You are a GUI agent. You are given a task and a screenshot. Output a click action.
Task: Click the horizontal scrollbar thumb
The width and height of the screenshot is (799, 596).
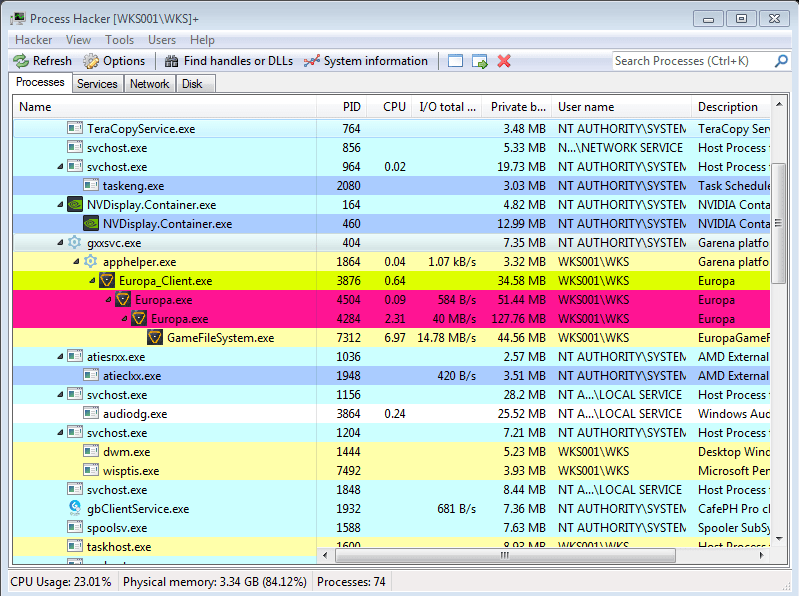coord(505,555)
